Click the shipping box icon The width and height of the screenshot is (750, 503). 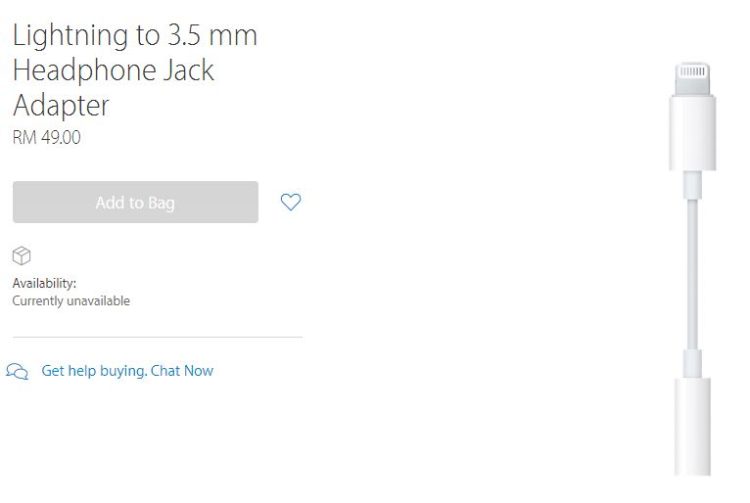pyautogui.click(x=21, y=256)
